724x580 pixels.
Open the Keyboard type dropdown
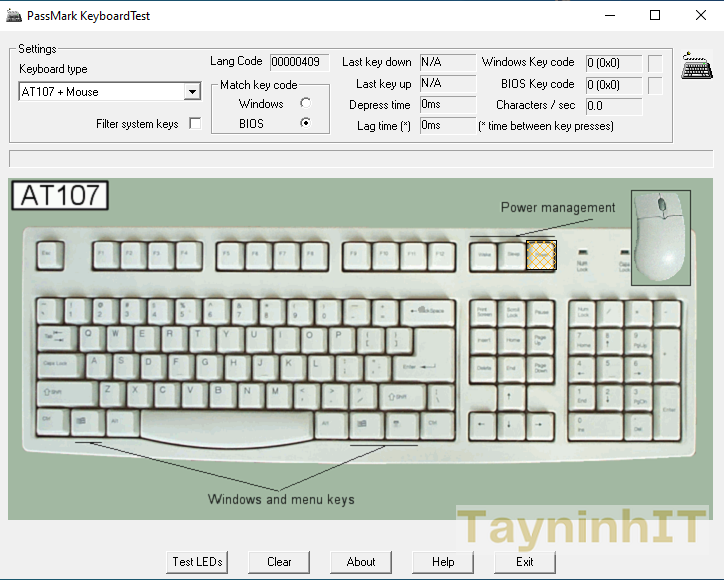[192, 92]
